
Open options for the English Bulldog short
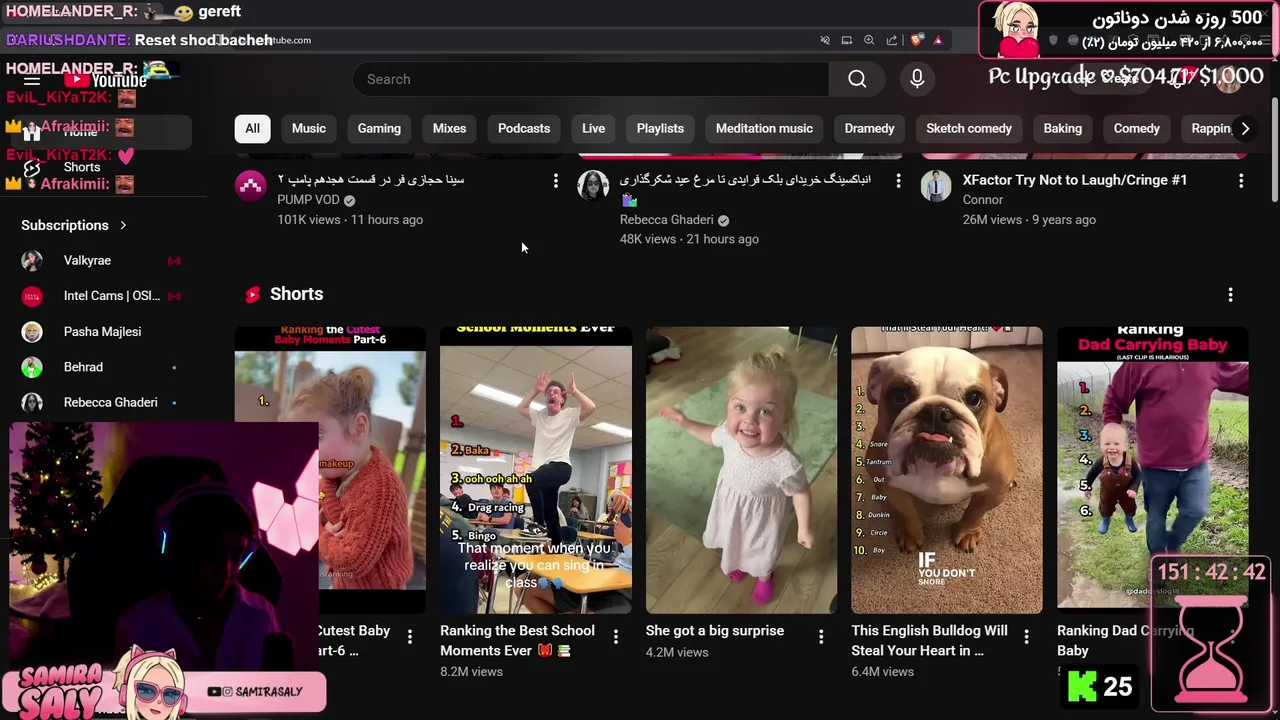(1026, 636)
